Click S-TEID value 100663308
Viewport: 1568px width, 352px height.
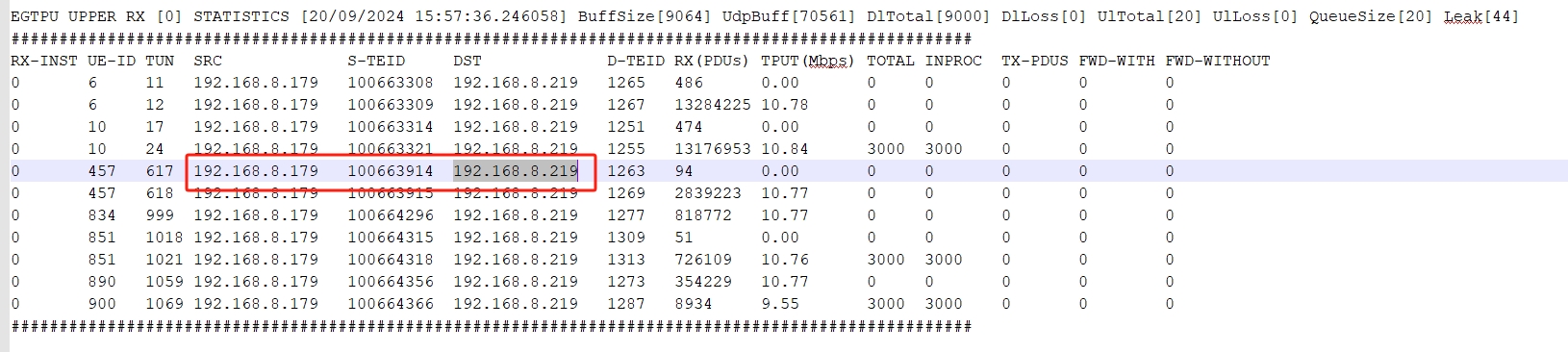391,83
